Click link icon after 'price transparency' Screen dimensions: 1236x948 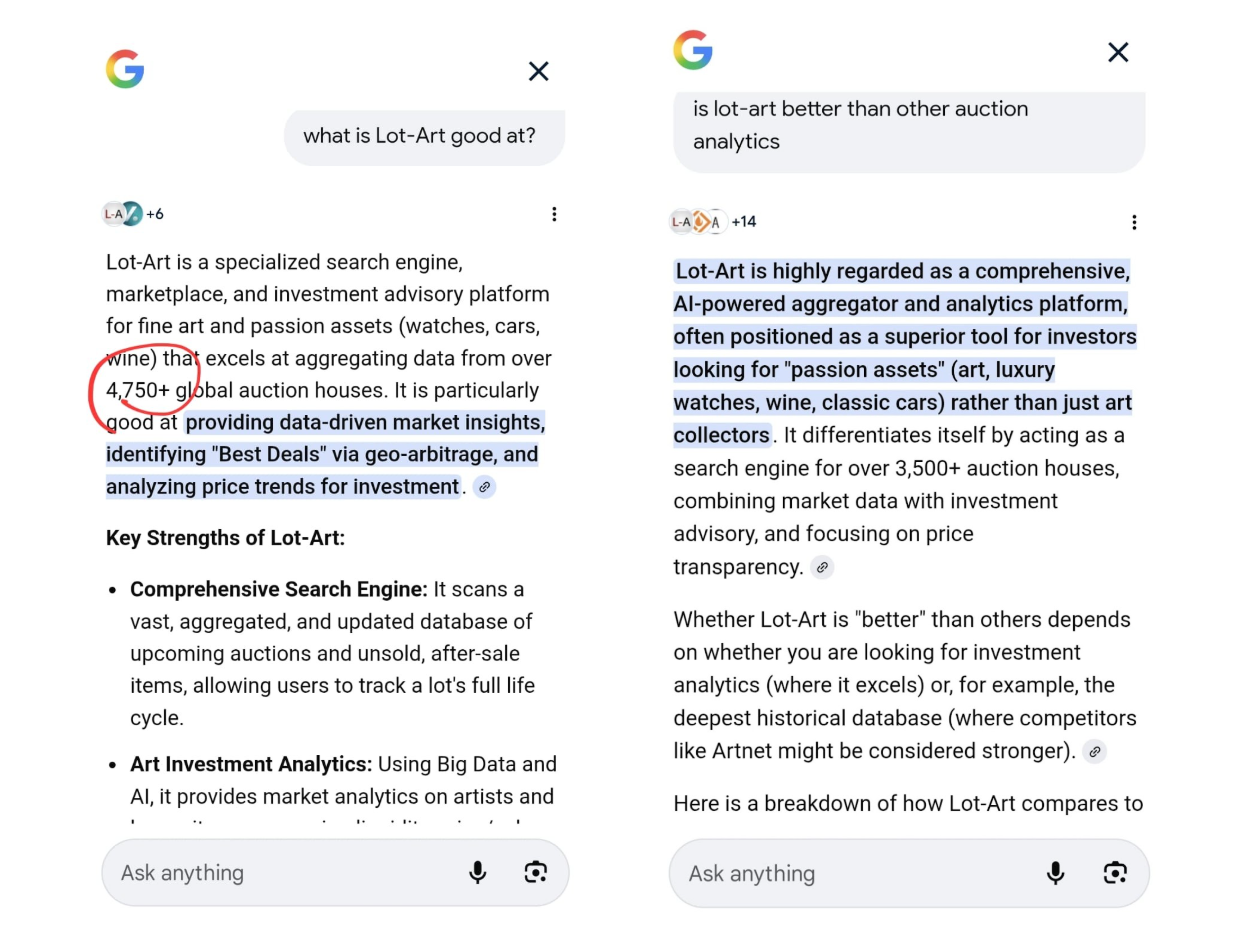[822, 567]
